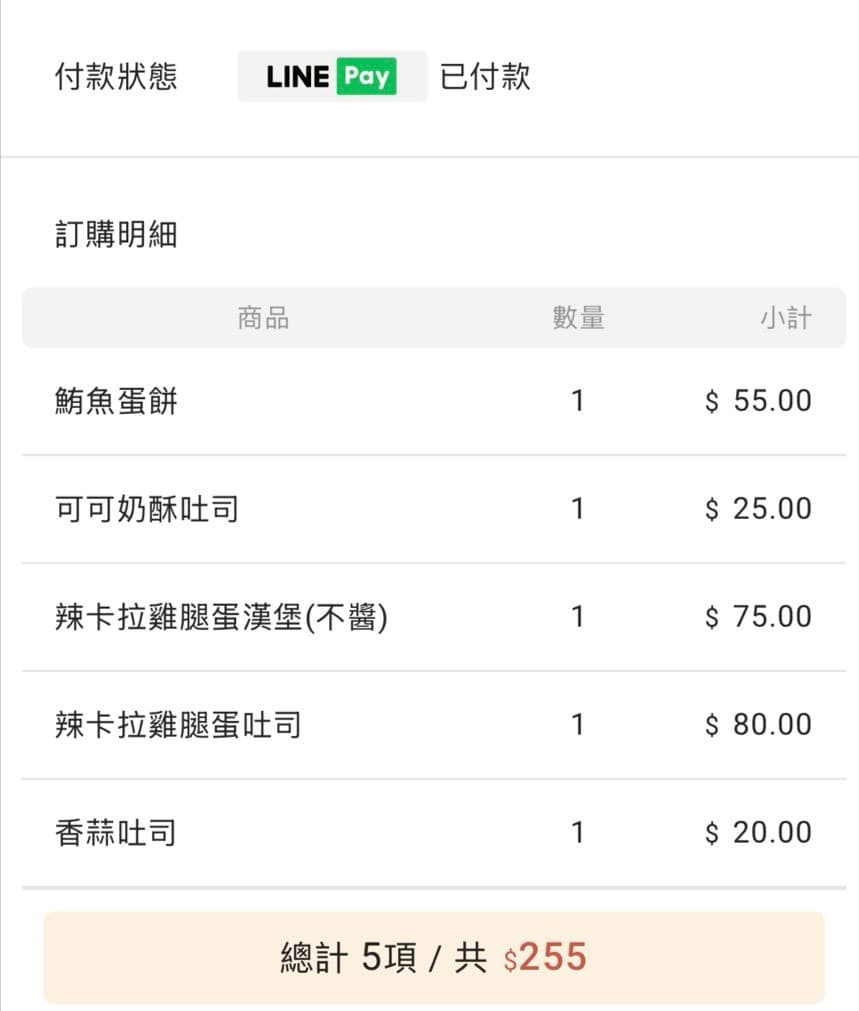Choose the 辣卡拉雞腿蛋吐司 item name
Screen dimensions: 859x1011
click(178, 725)
